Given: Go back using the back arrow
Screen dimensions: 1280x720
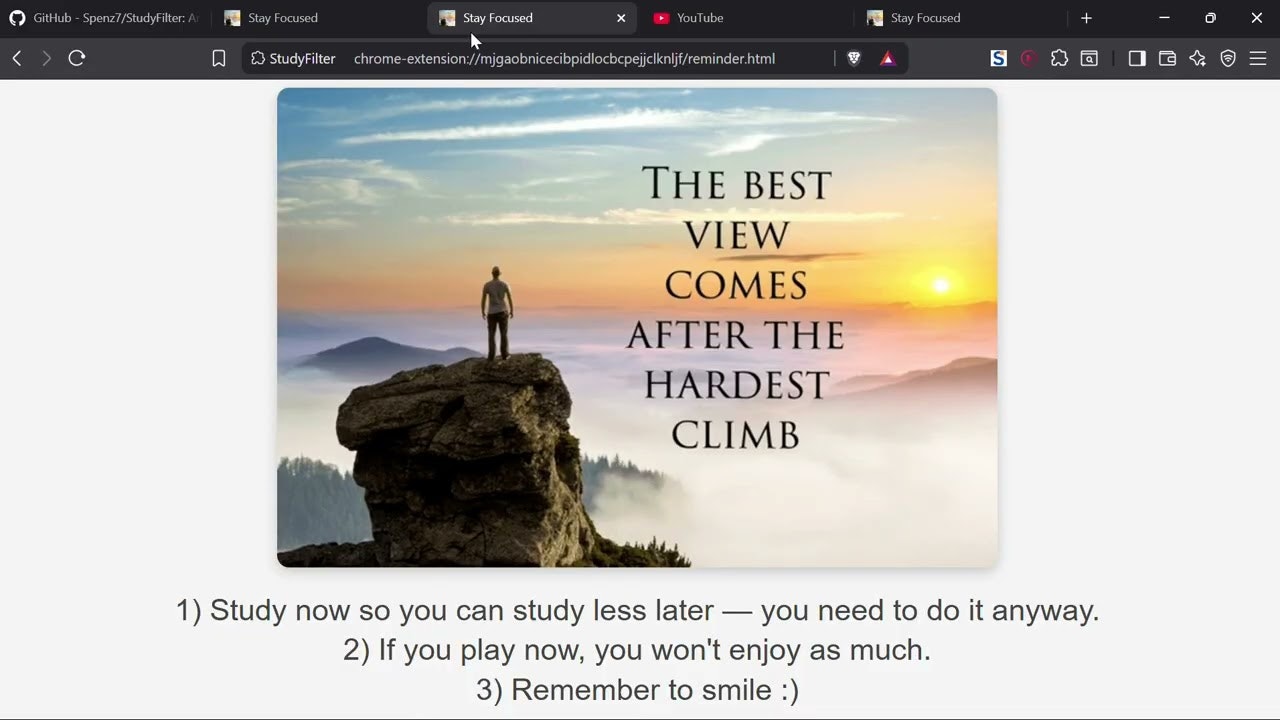Looking at the screenshot, I should tap(16, 58).
